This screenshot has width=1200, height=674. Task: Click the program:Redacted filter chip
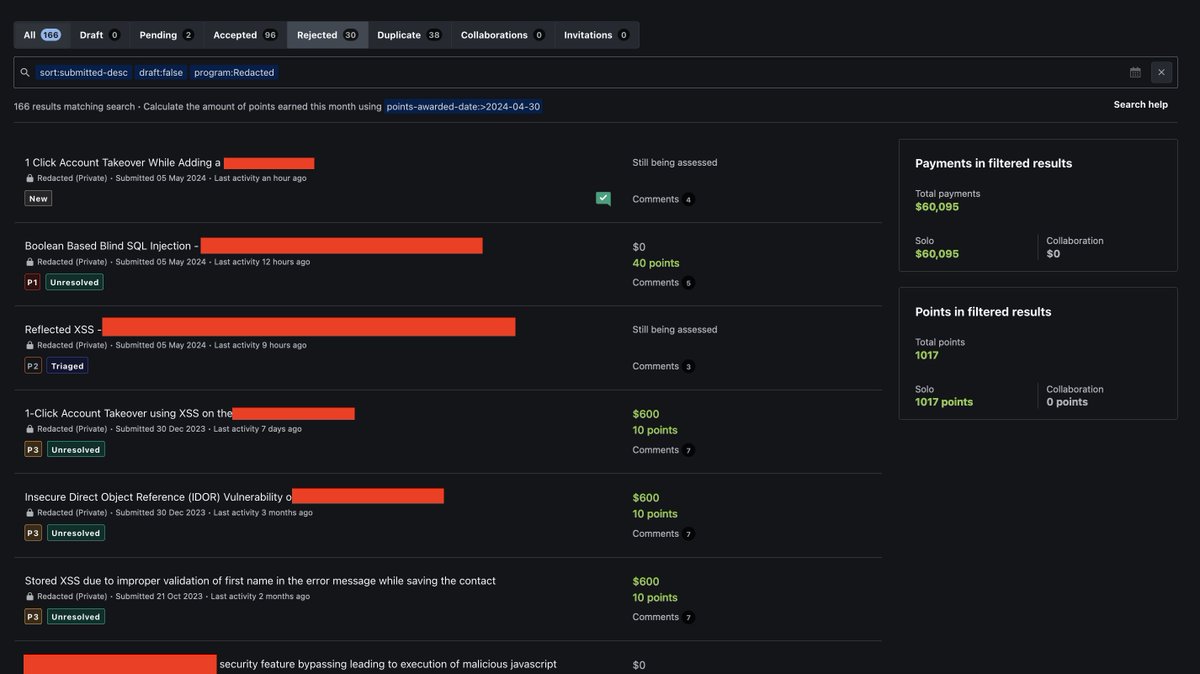pos(234,72)
